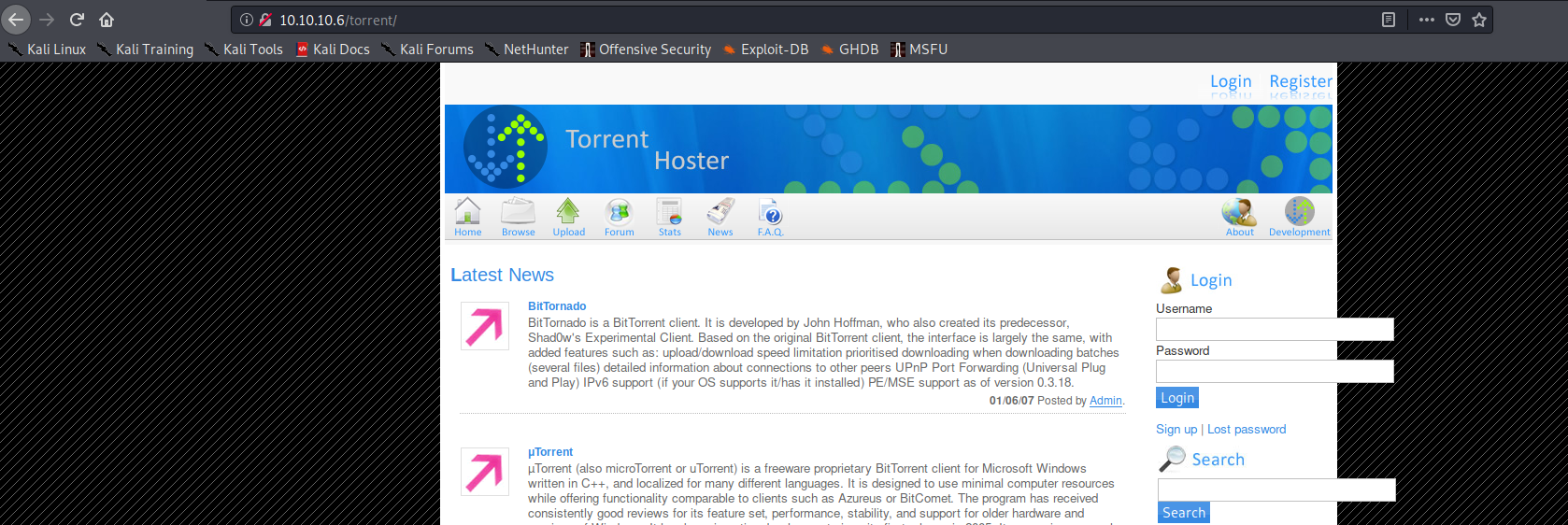Open the F.A.Q. icon

pyautogui.click(x=770, y=216)
